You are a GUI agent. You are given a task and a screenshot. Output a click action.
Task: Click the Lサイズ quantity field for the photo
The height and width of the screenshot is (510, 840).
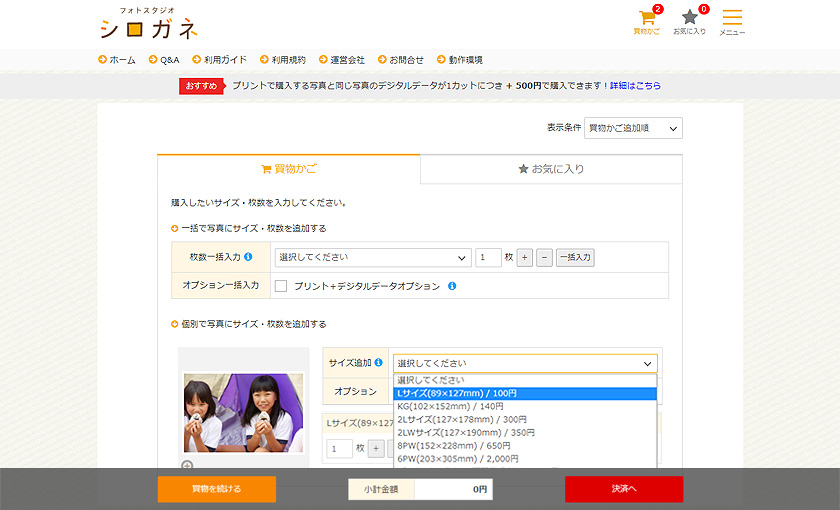coord(340,449)
